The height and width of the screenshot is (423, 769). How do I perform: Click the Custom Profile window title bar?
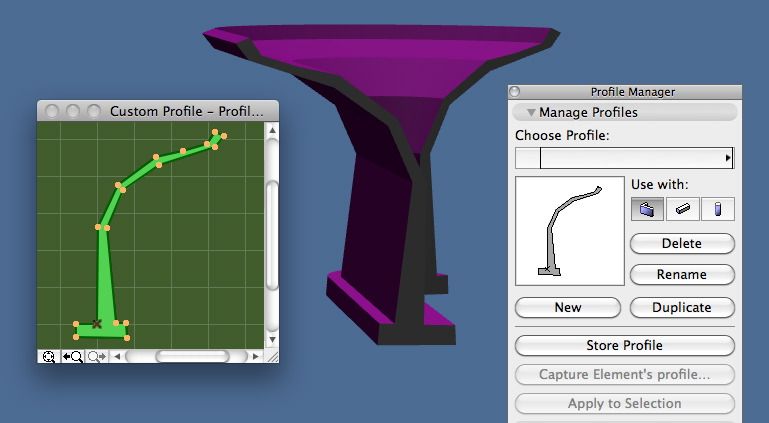(158, 111)
